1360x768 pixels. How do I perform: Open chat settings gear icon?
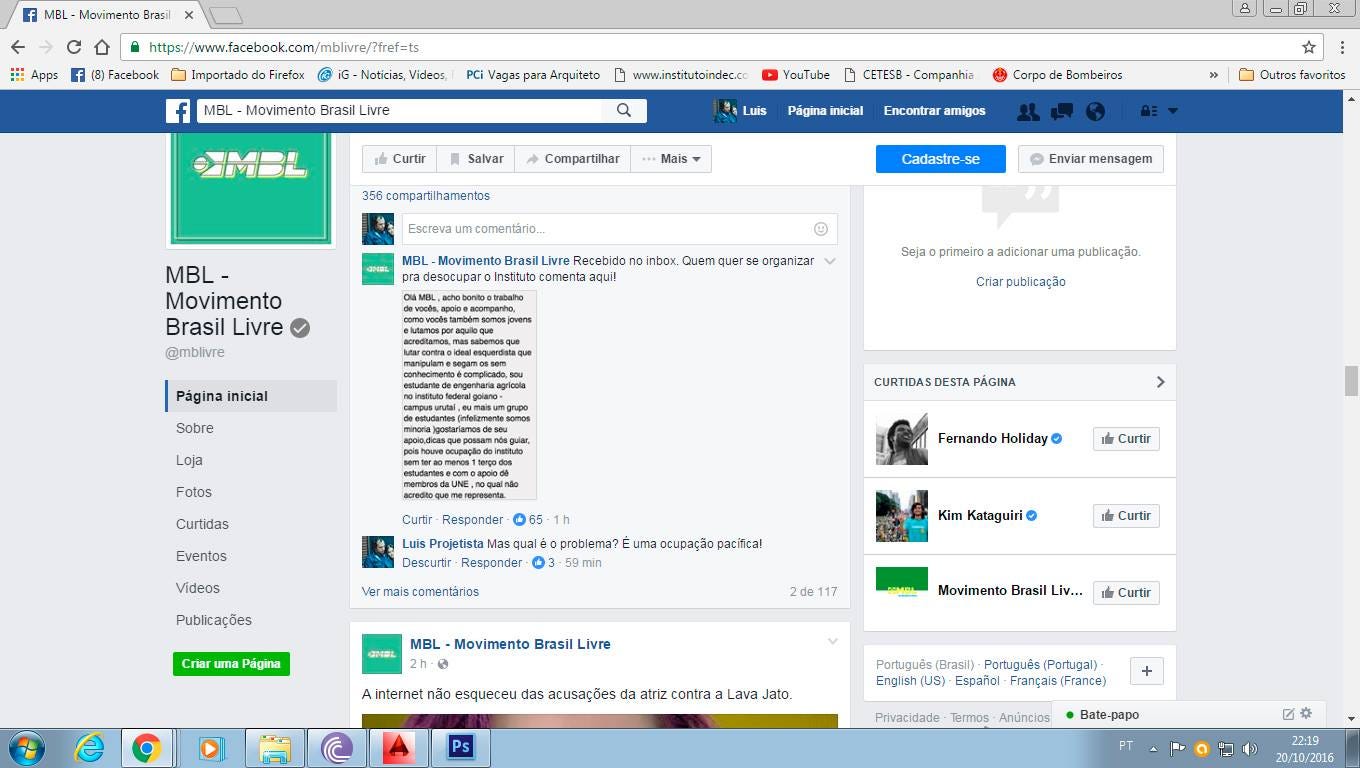click(x=1306, y=714)
